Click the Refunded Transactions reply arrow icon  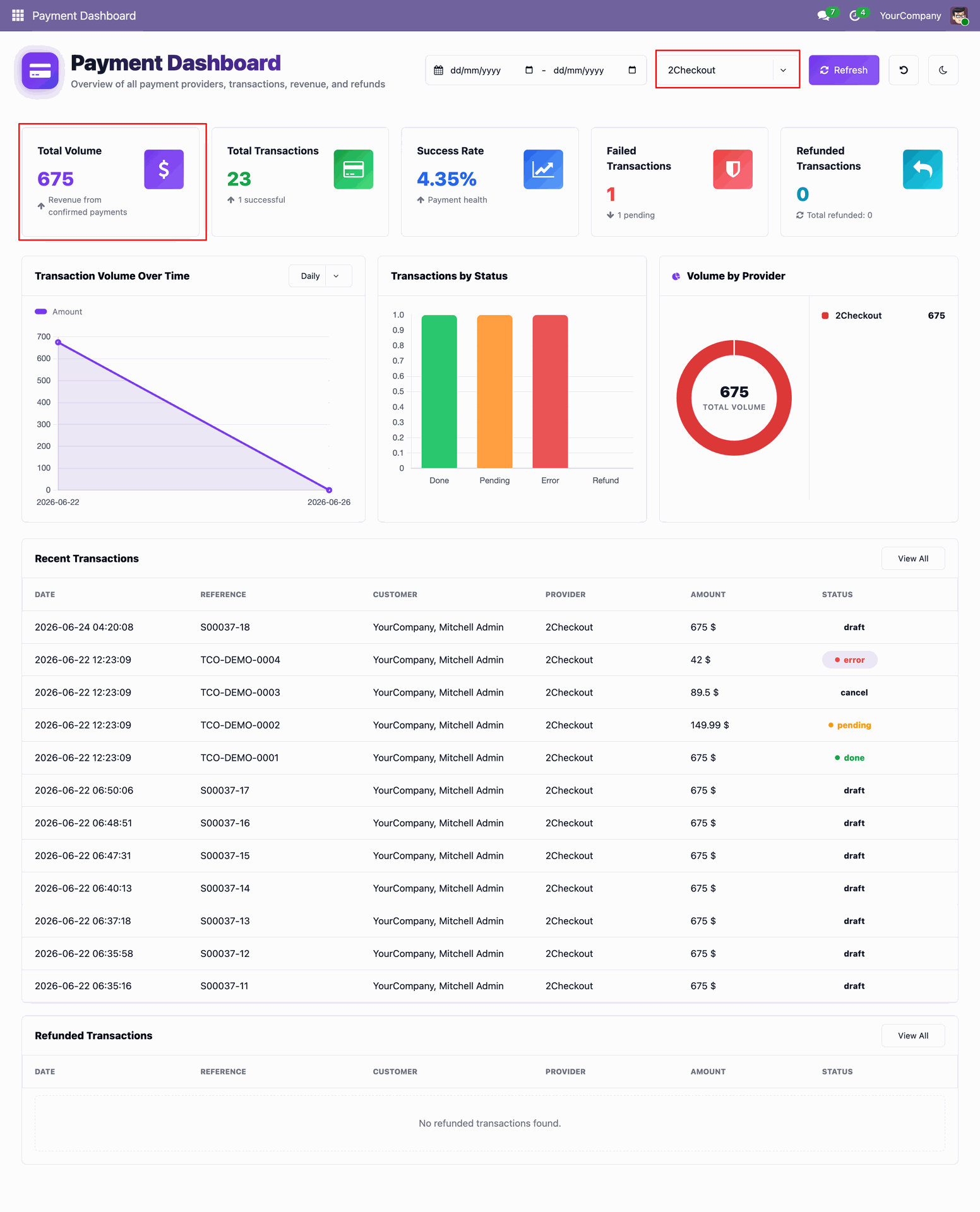coord(923,169)
